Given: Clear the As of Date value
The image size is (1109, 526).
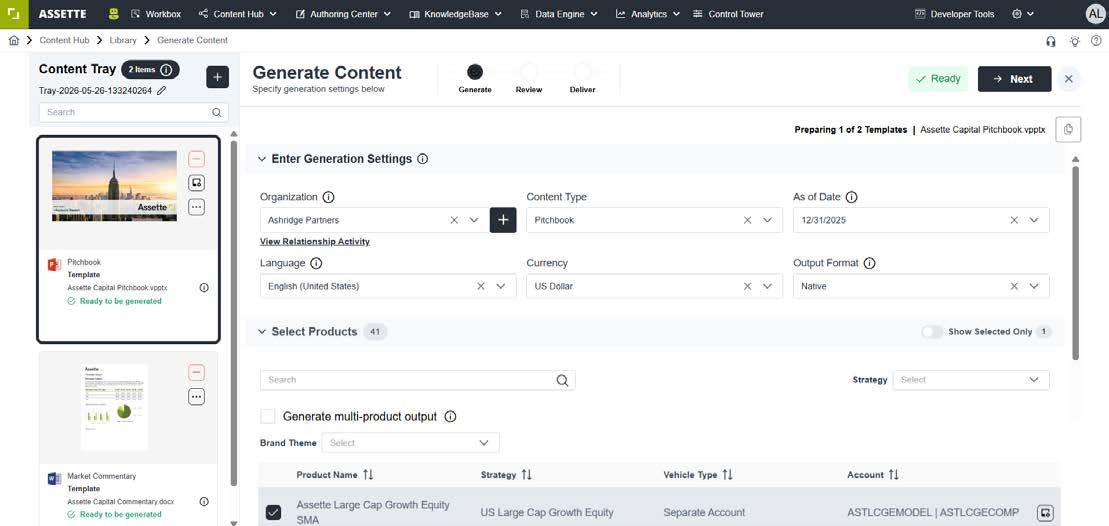Looking at the screenshot, I should click(x=1014, y=220).
